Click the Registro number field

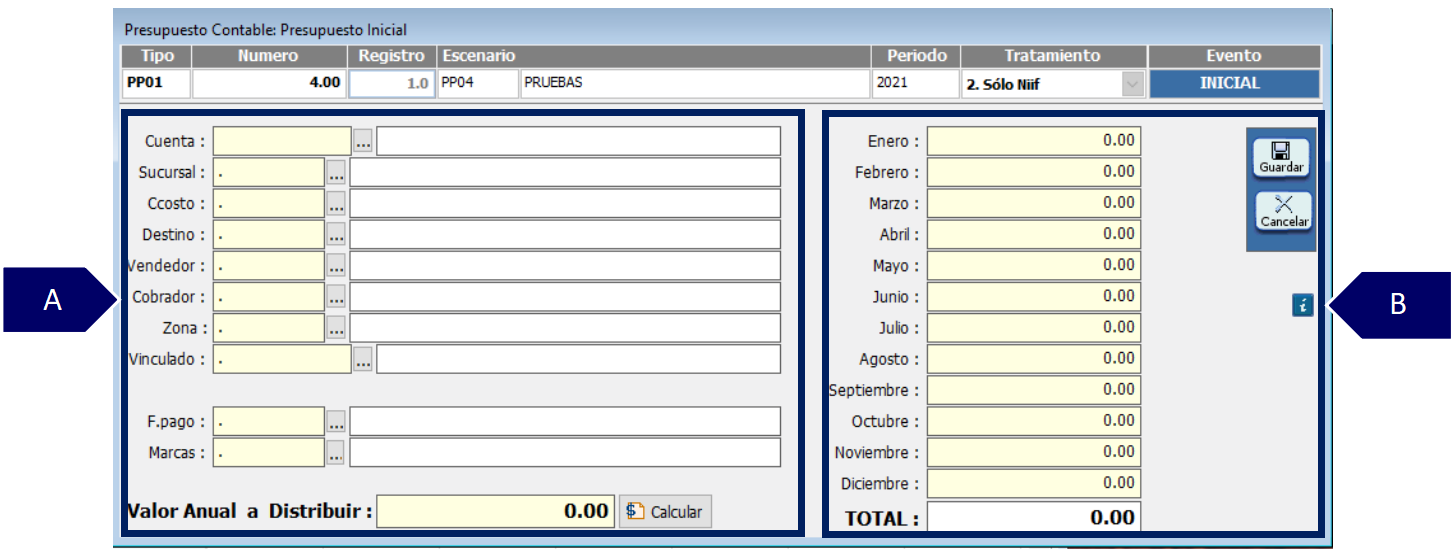tap(392, 84)
